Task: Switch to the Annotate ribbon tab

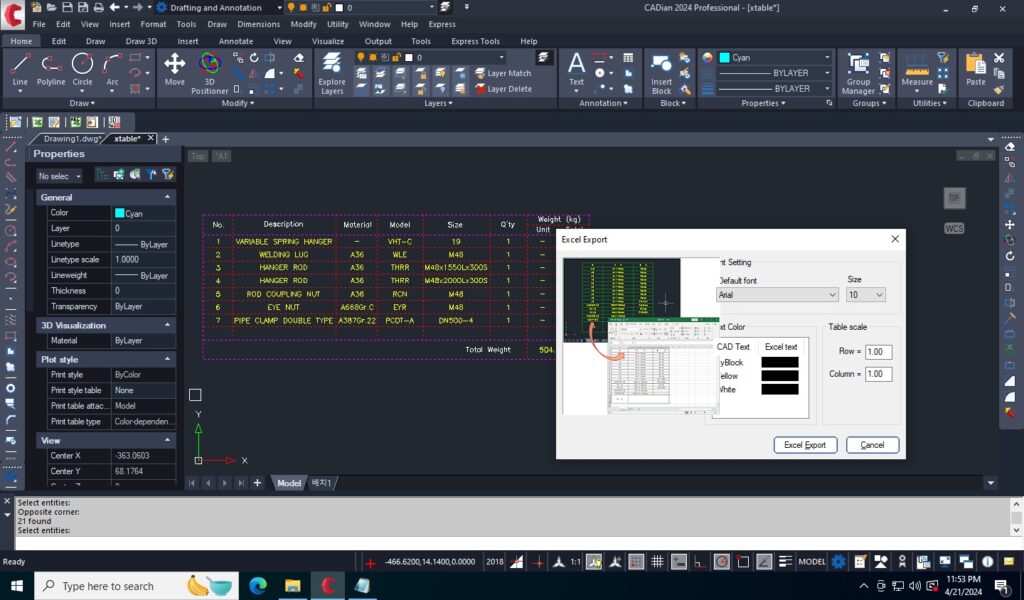Action: (236, 41)
